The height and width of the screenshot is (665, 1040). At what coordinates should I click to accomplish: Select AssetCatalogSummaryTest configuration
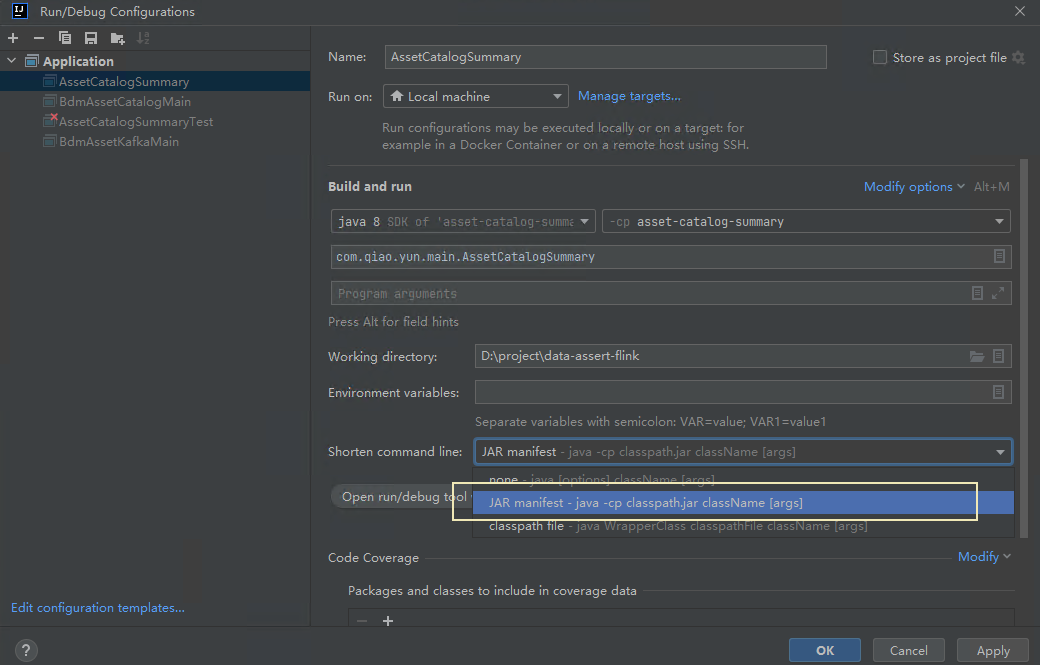(127, 121)
